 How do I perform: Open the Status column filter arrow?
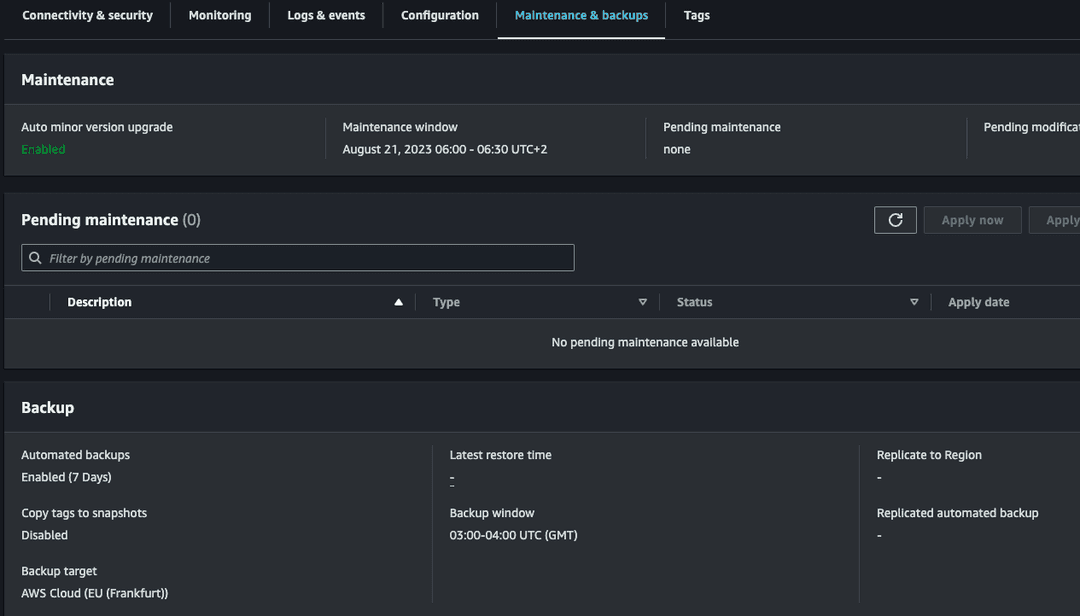914,301
